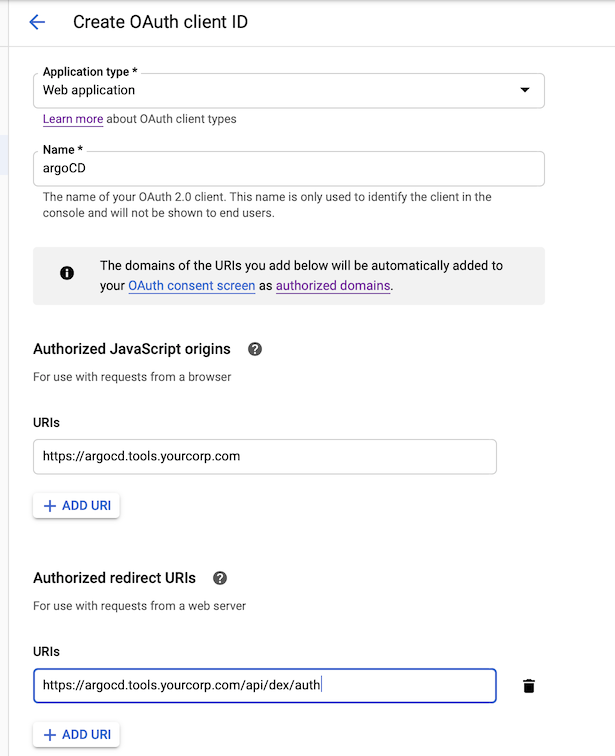Edit the Name field containing argoCD
This screenshot has height=756, width=615.
[289, 169]
